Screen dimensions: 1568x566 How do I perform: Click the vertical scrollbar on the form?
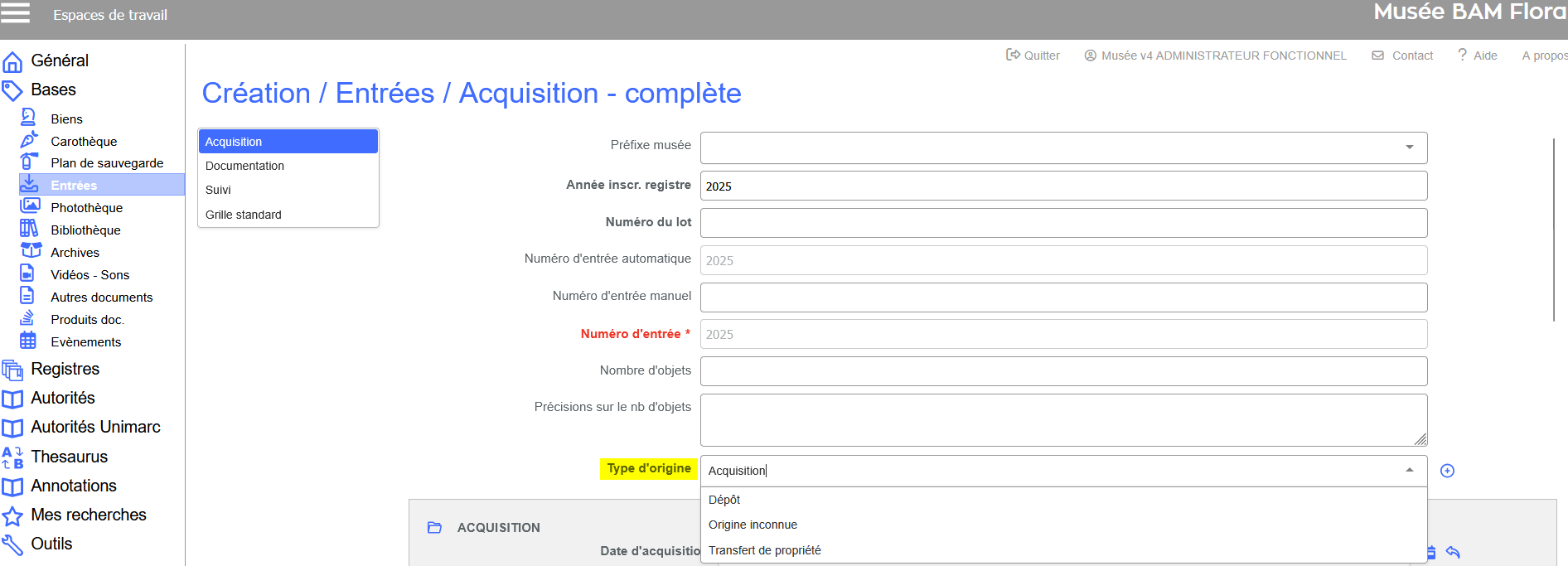[x=1554, y=230]
